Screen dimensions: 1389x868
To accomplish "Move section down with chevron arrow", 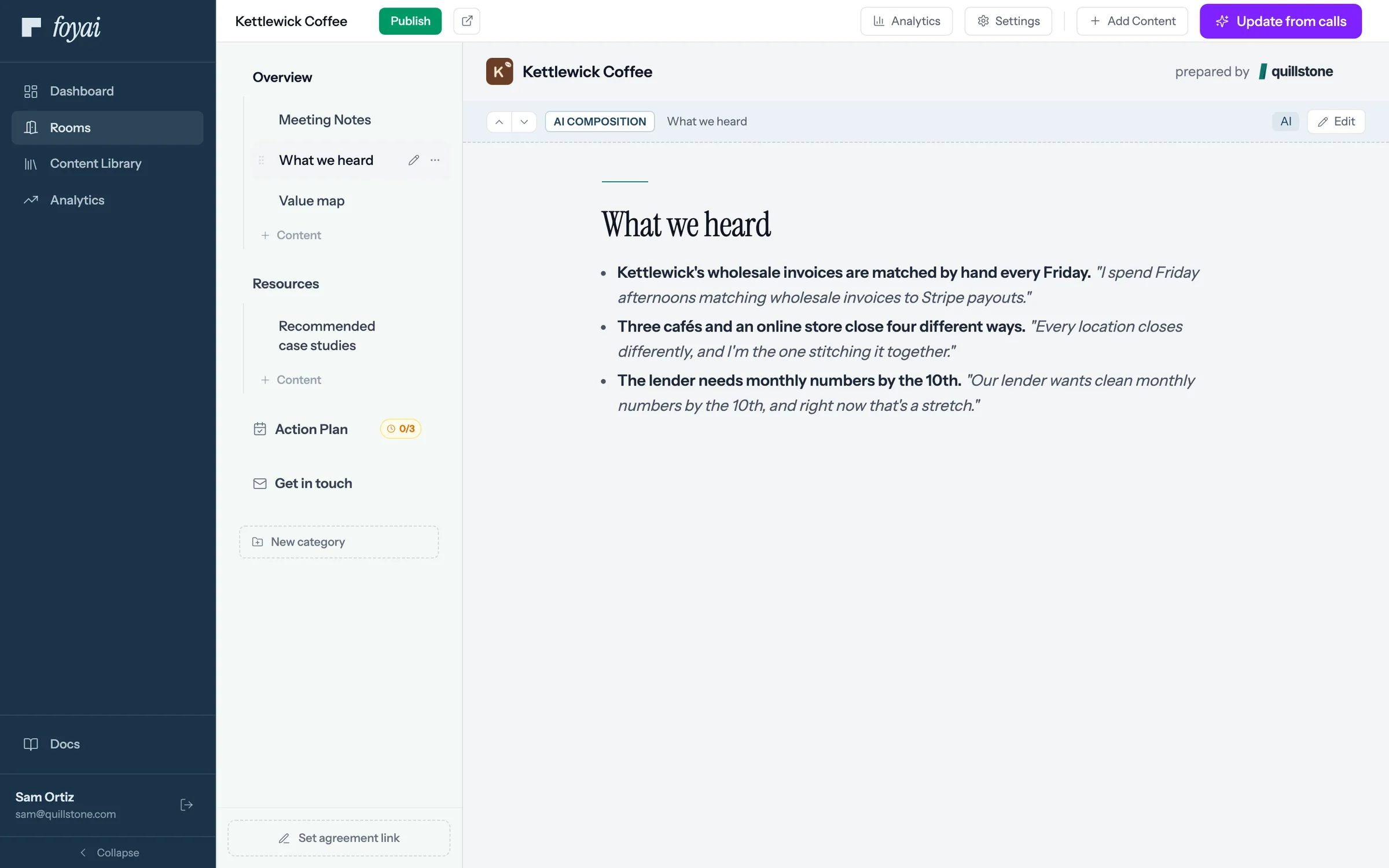I will pyautogui.click(x=524, y=122).
